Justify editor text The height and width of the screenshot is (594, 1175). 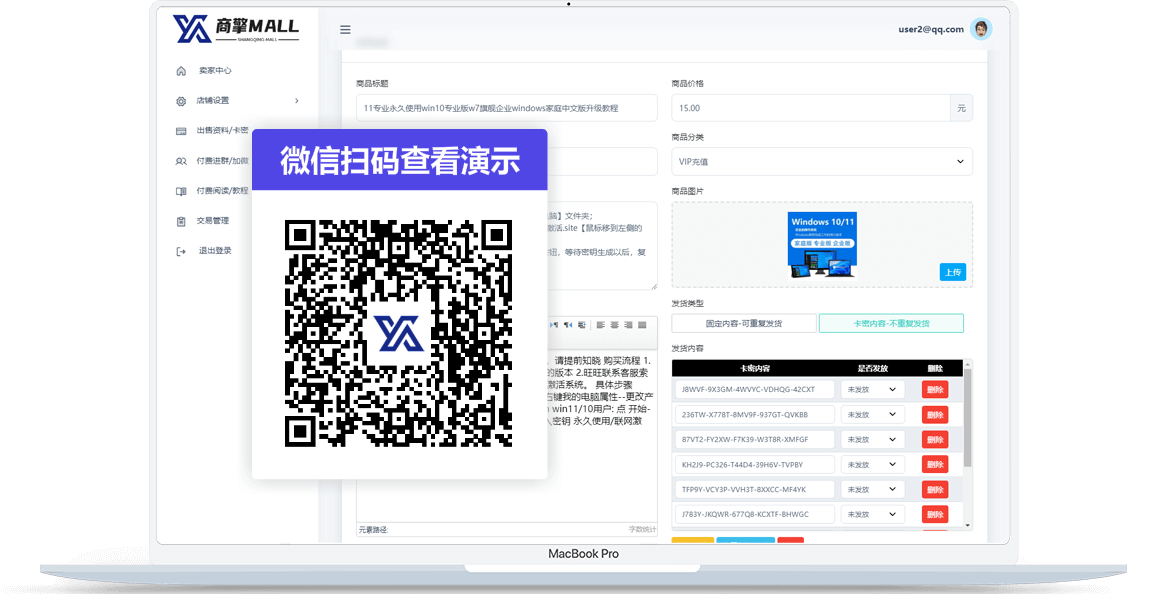tap(642, 325)
